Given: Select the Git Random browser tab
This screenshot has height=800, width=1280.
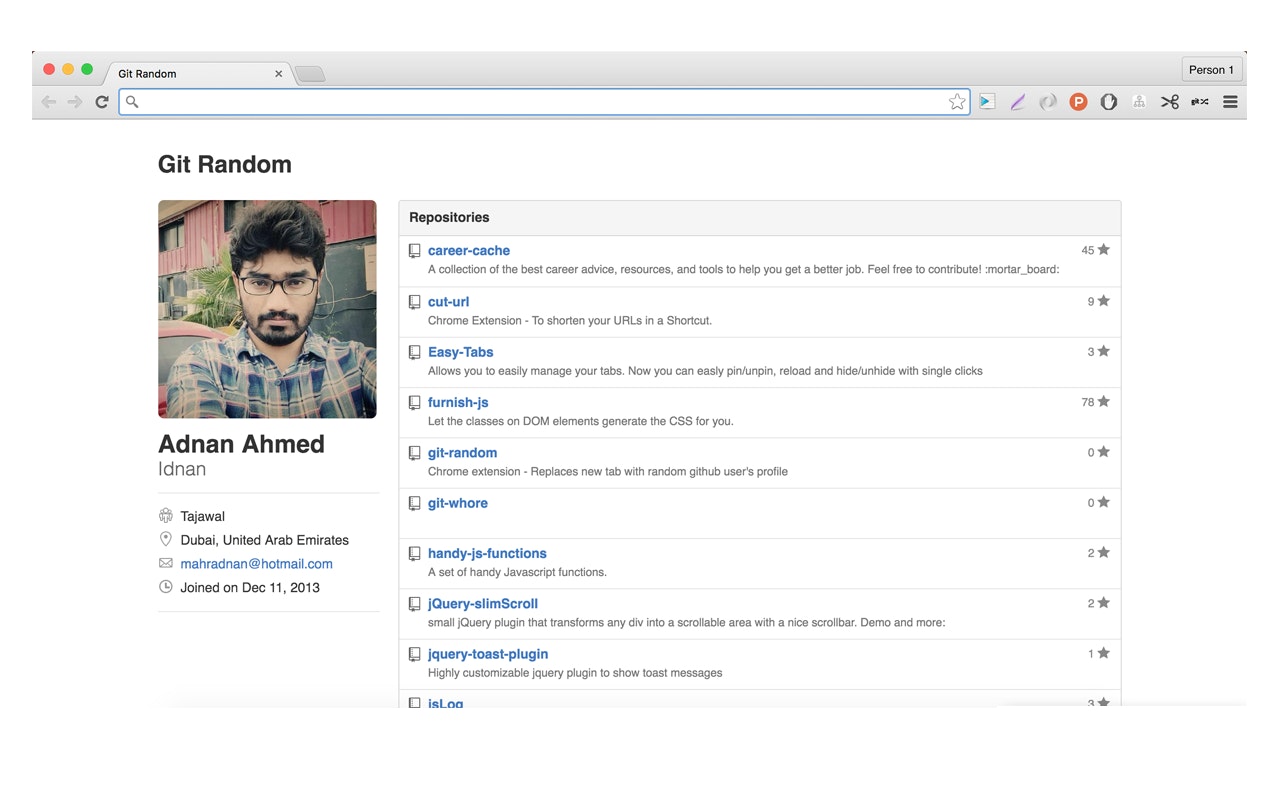Looking at the screenshot, I should click(180, 73).
